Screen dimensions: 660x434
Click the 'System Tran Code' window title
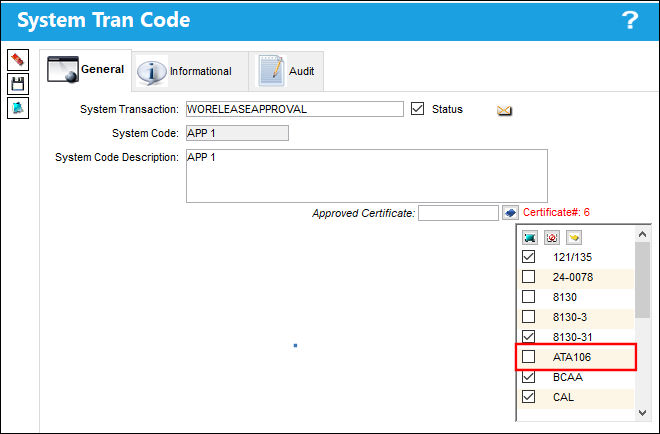pyautogui.click(x=104, y=20)
